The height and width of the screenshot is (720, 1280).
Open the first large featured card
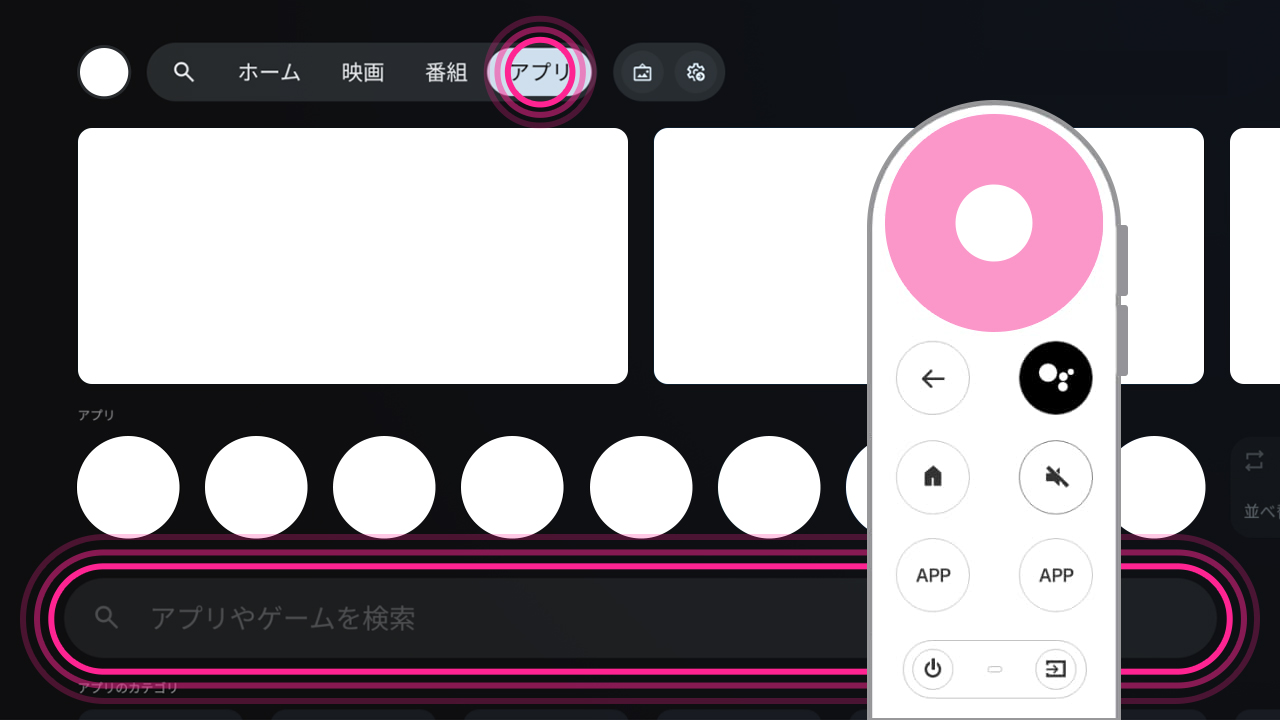tap(353, 256)
